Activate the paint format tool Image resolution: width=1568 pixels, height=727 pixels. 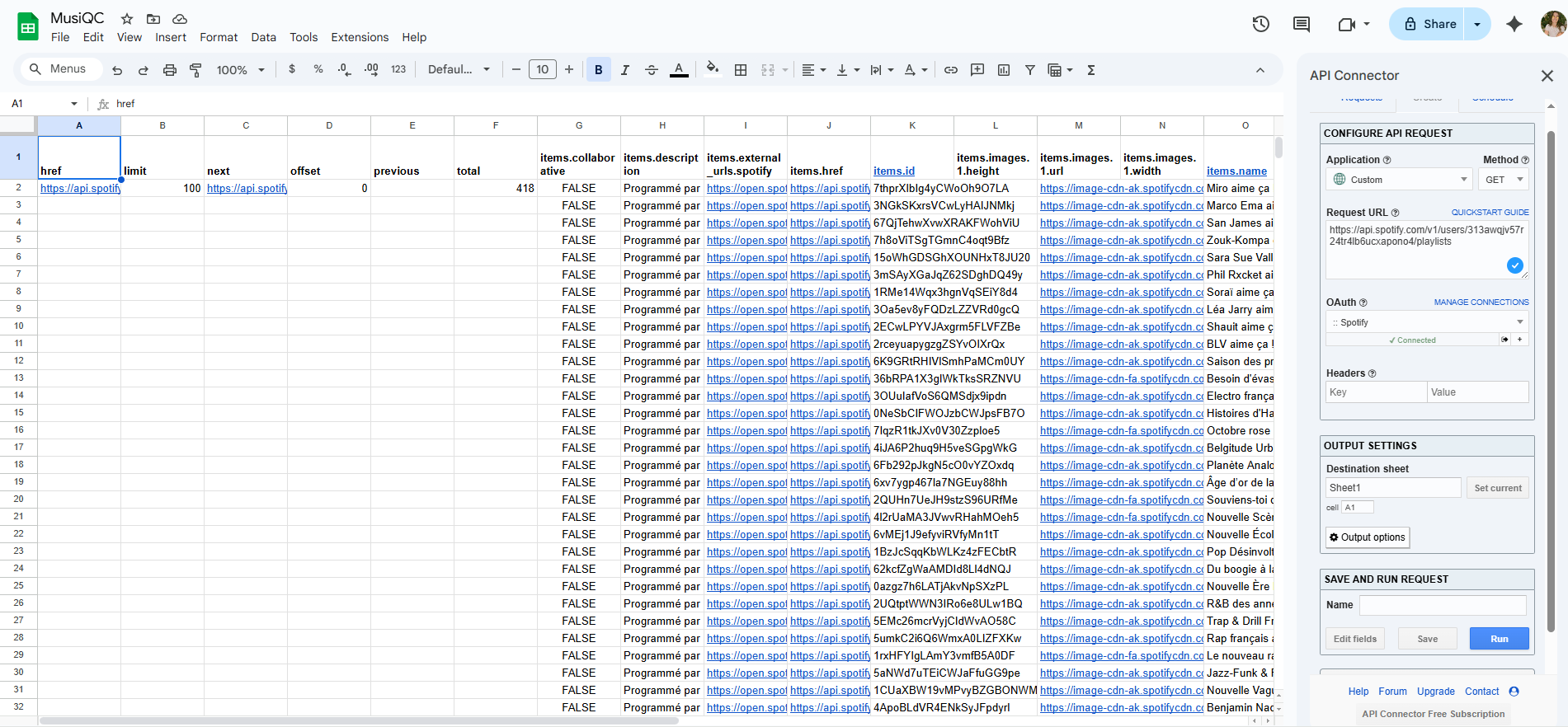[x=195, y=70]
